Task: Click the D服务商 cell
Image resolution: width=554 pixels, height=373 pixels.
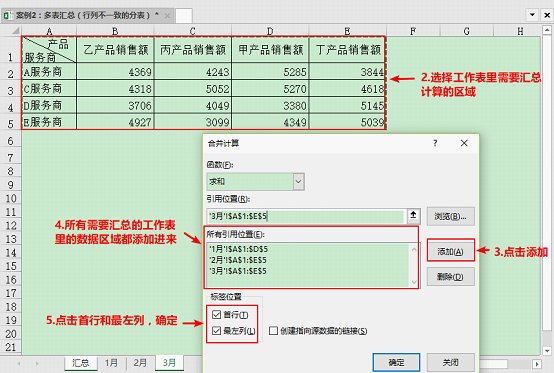Action: tap(49, 105)
